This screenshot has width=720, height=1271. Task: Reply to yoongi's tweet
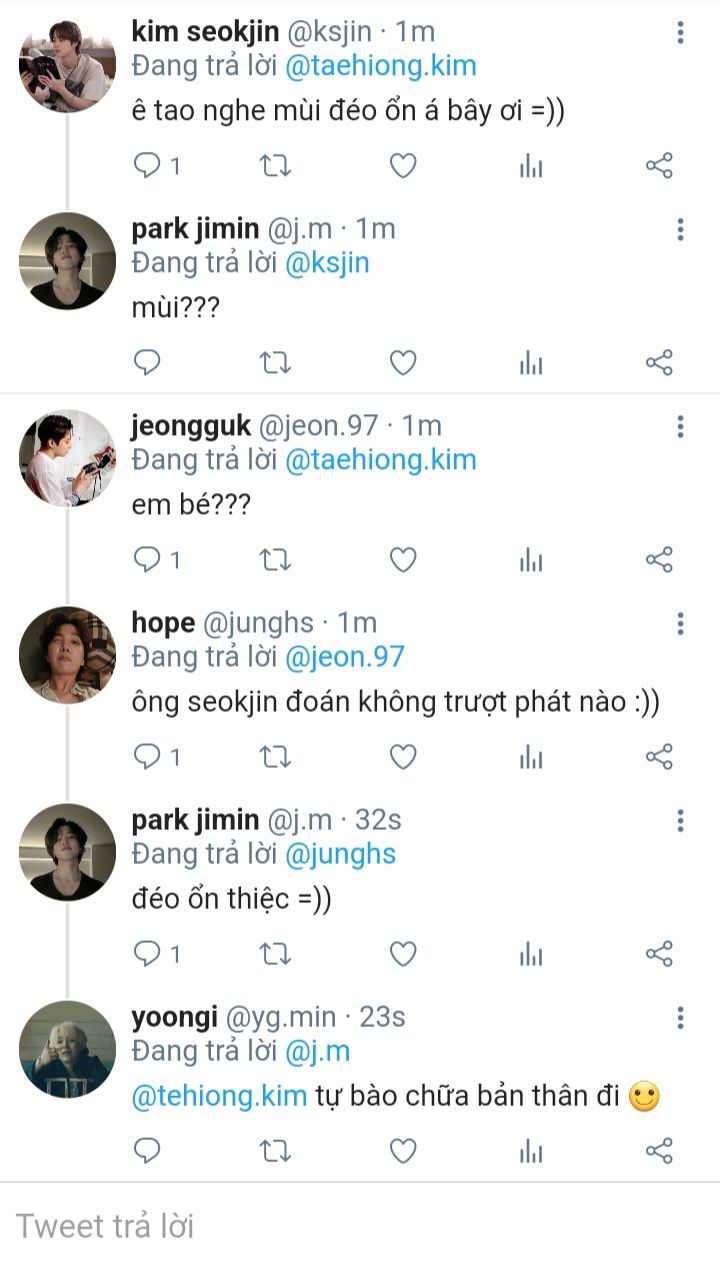coord(148,1152)
